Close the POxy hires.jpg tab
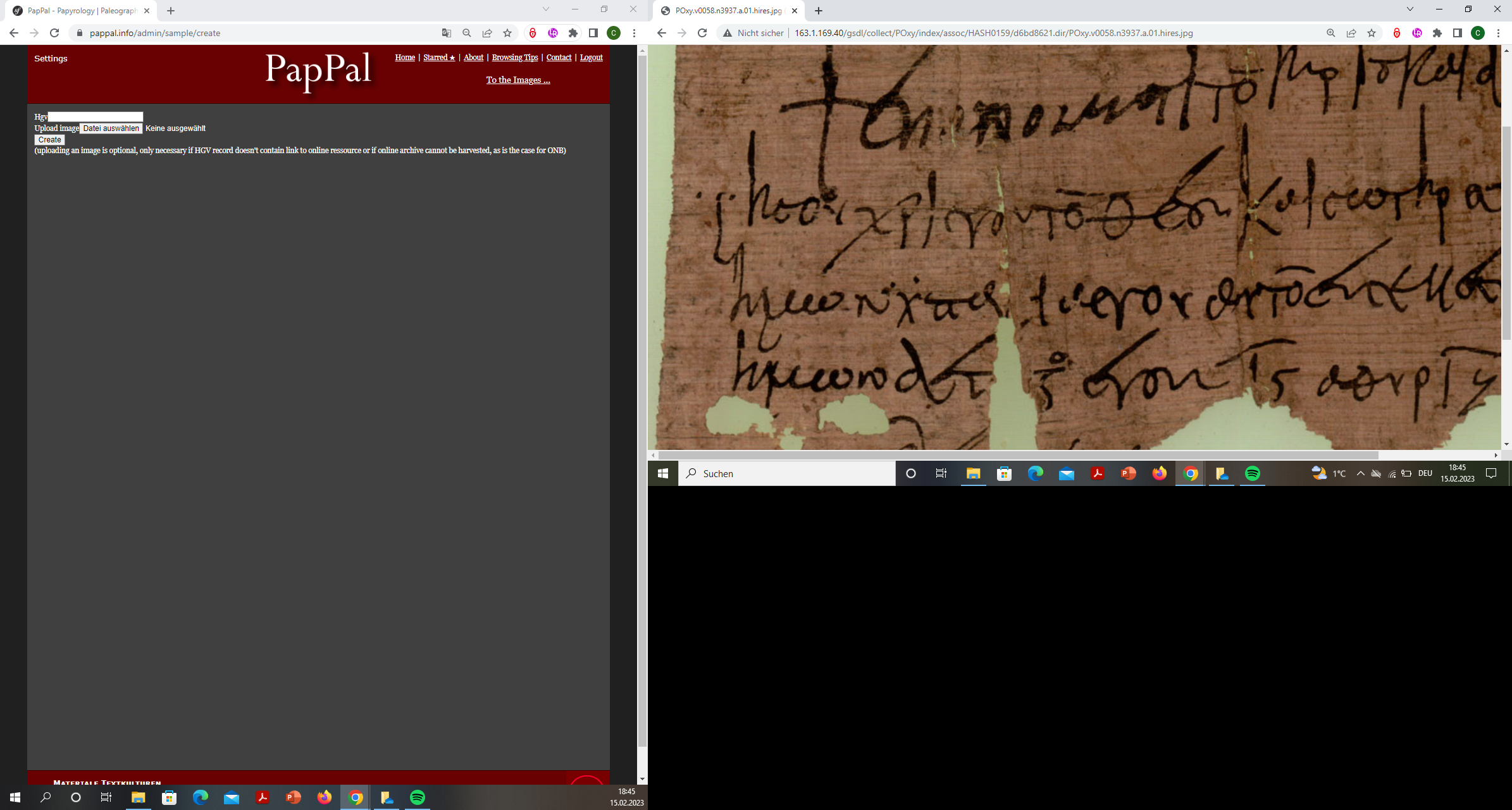The width and height of the screenshot is (1512, 810). tap(795, 11)
